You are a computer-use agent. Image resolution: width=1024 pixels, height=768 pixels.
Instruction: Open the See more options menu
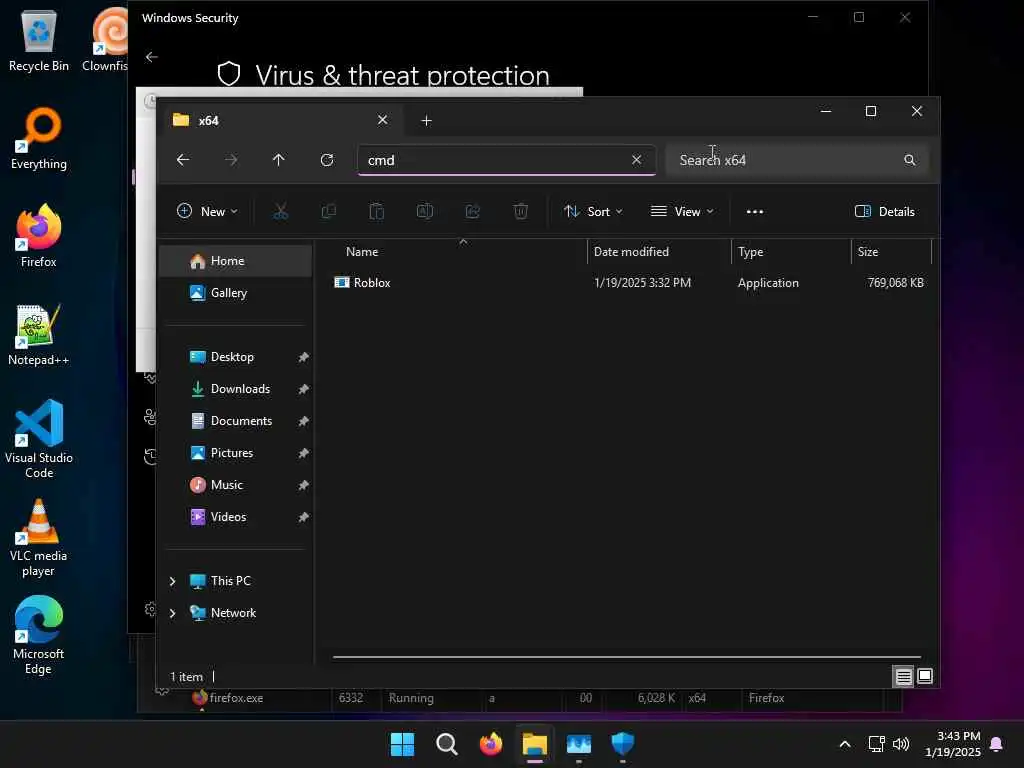pyautogui.click(x=755, y=212)
